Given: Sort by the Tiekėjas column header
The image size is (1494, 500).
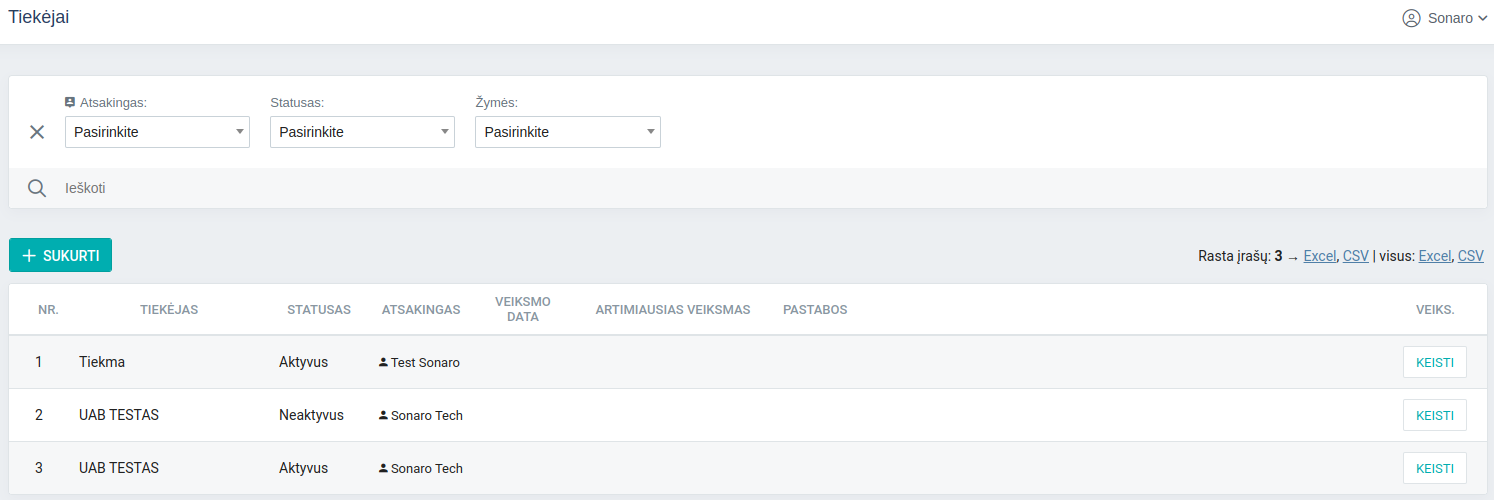Looking at the screenshot, I should pos(169,310).
